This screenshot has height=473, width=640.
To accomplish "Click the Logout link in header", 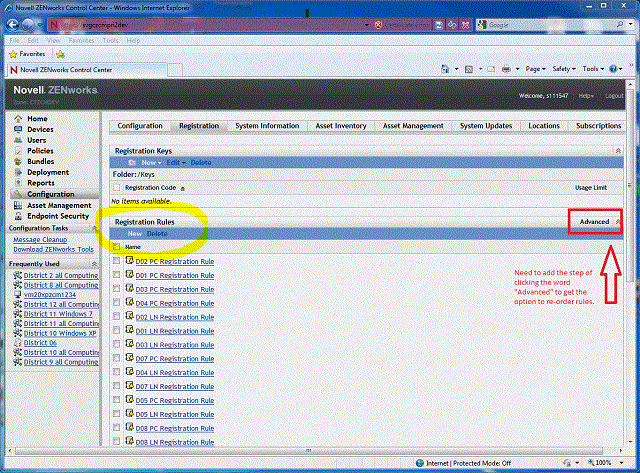I will tap(614, 96).
